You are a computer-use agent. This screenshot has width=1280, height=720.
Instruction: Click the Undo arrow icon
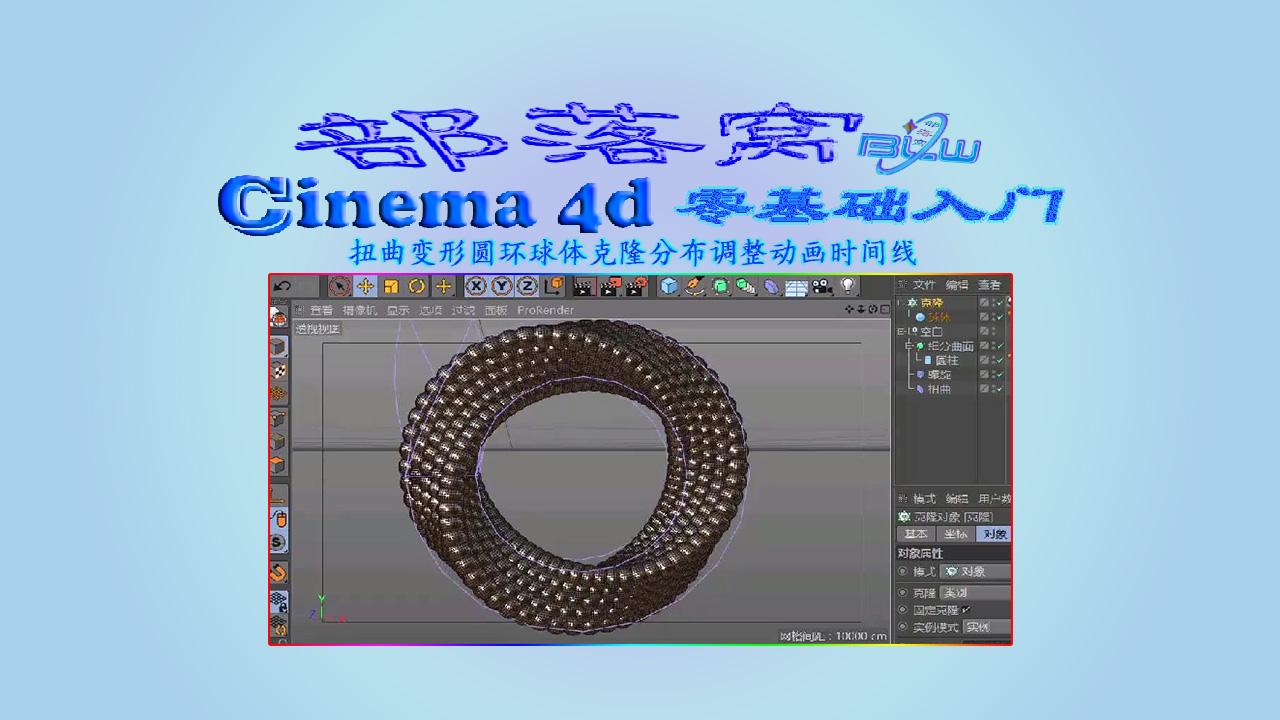pos(282,286)
